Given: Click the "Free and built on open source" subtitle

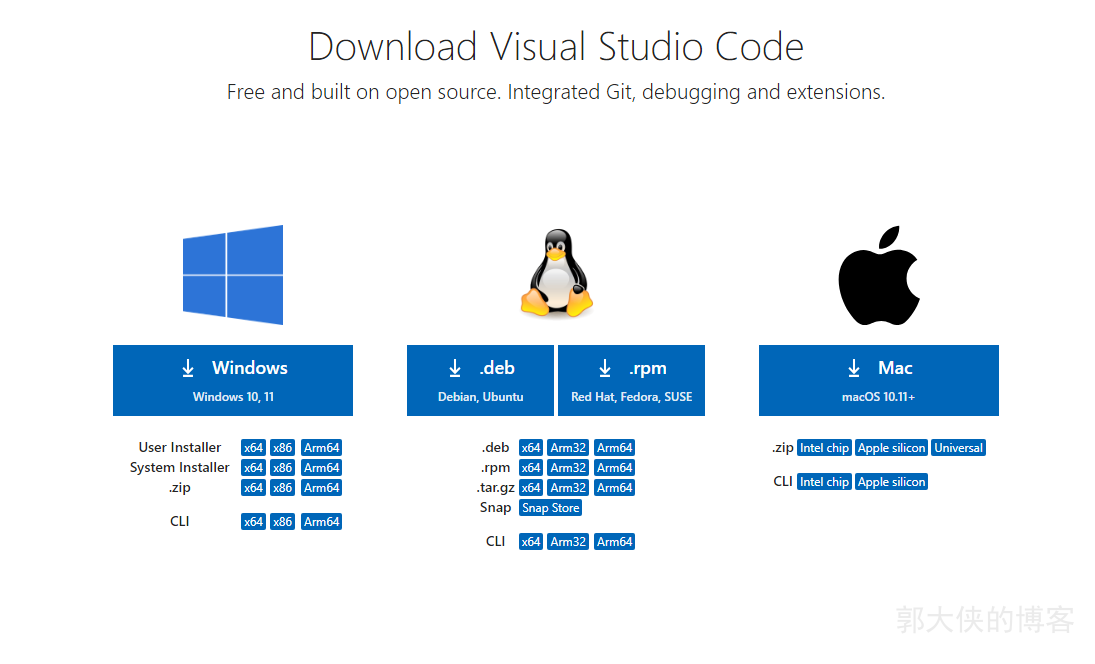Looking at the screenshot, I should [556, 92].
